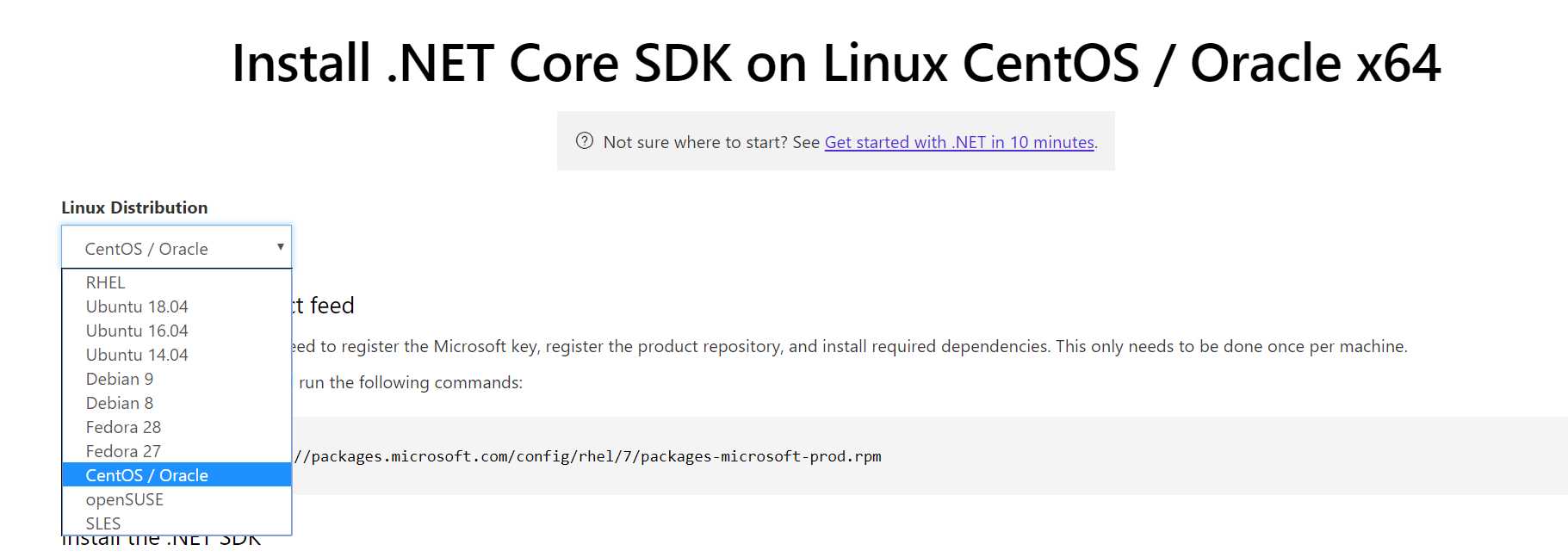Select RHEL from the distribution list
The image size is (1568, 557).
click(x=106, y=282)
